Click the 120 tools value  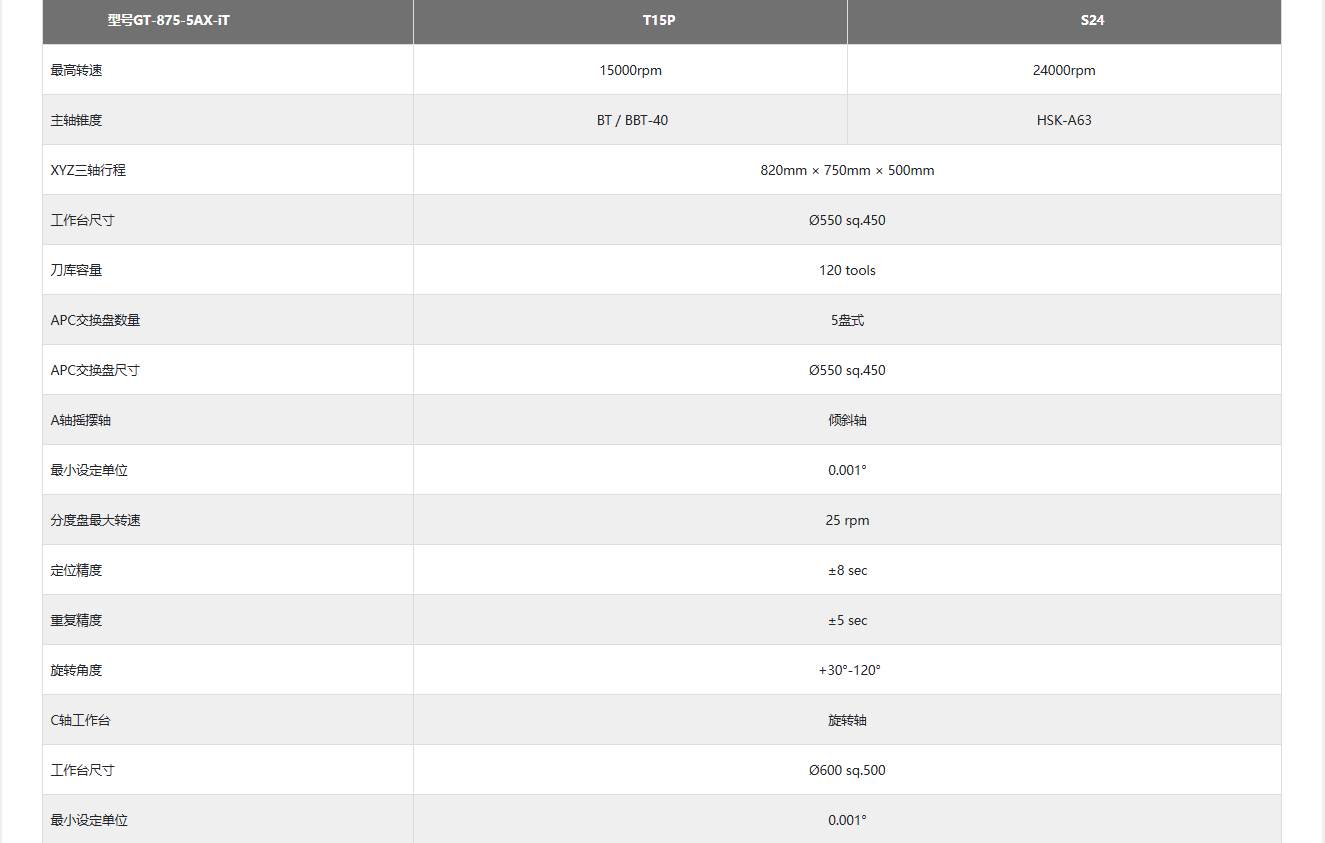[x=847, y=270]
